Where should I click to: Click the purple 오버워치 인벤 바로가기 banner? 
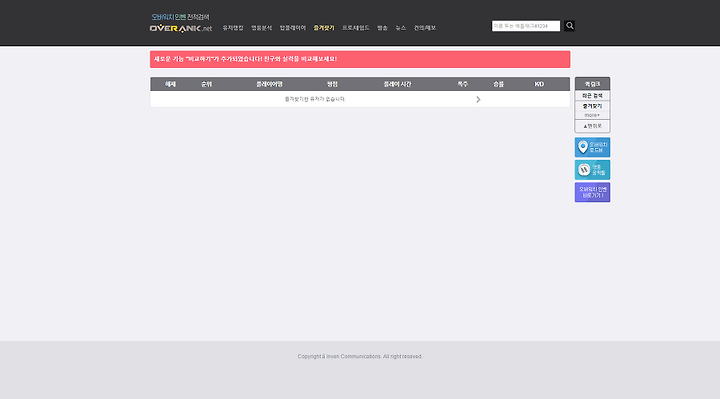[592, 192]
